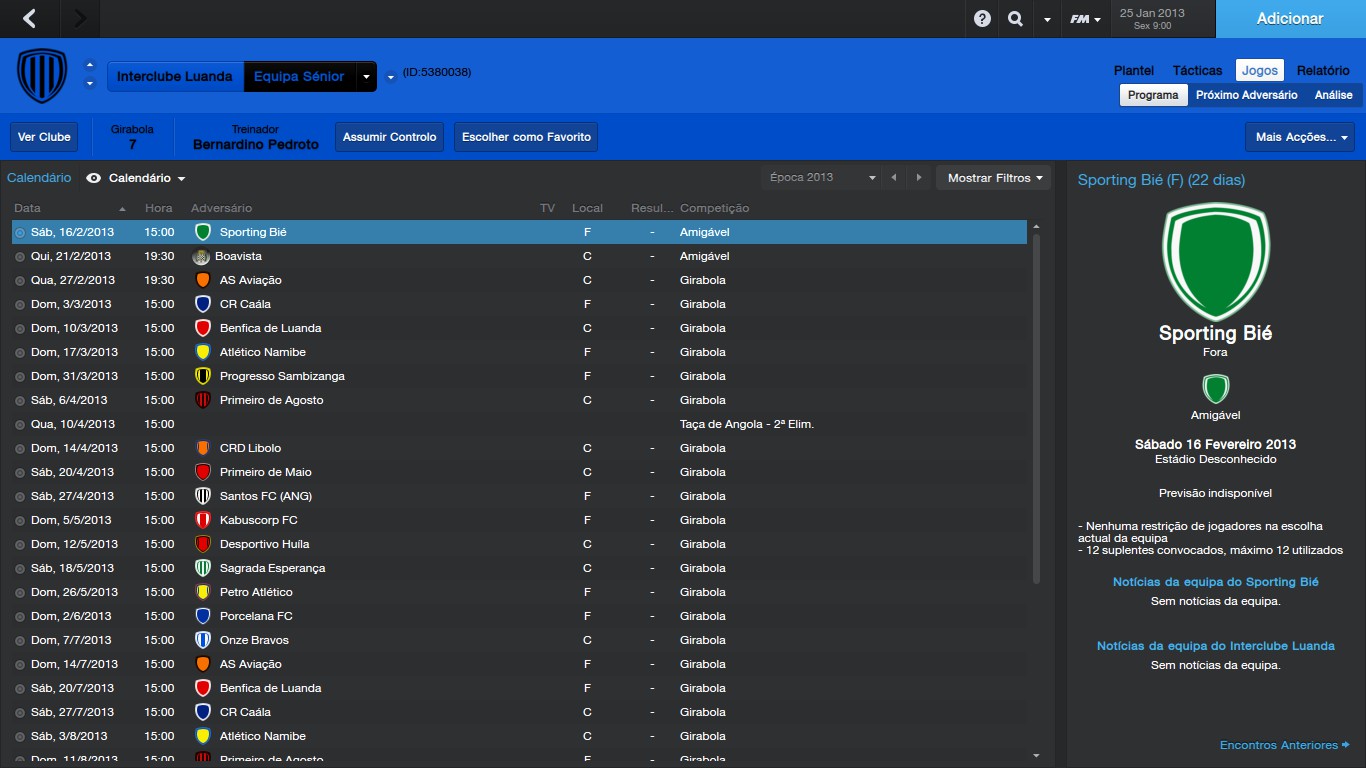Click the Kabuscorp FC badge
Viewport: 1366px width, 768px height.
[203, 520]
